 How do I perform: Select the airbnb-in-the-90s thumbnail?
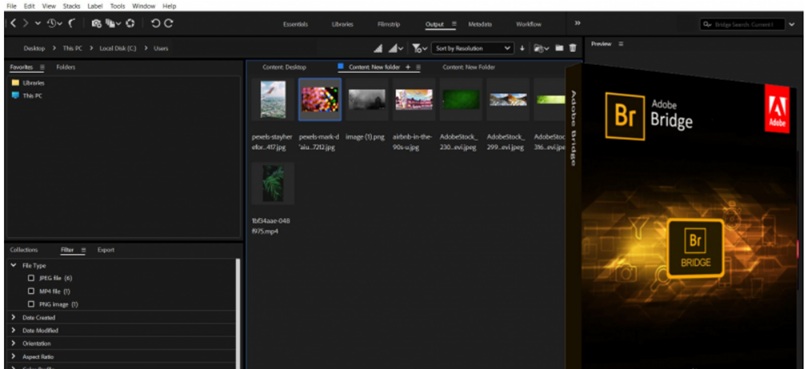(x=414, y=100)
